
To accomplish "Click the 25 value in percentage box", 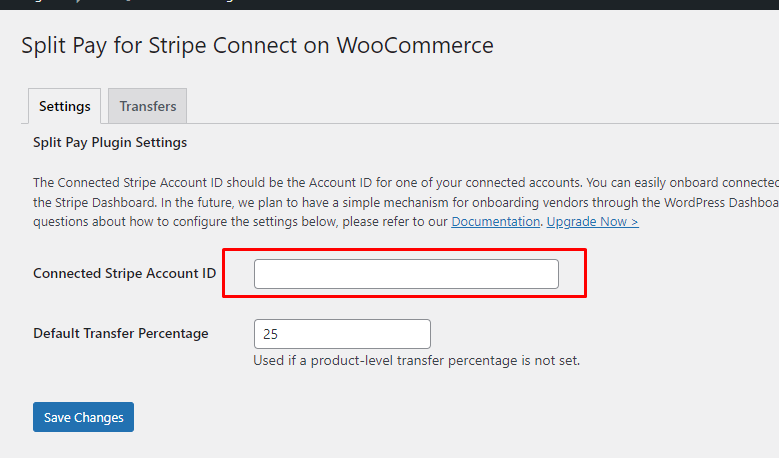I will [x=270, y=334].
